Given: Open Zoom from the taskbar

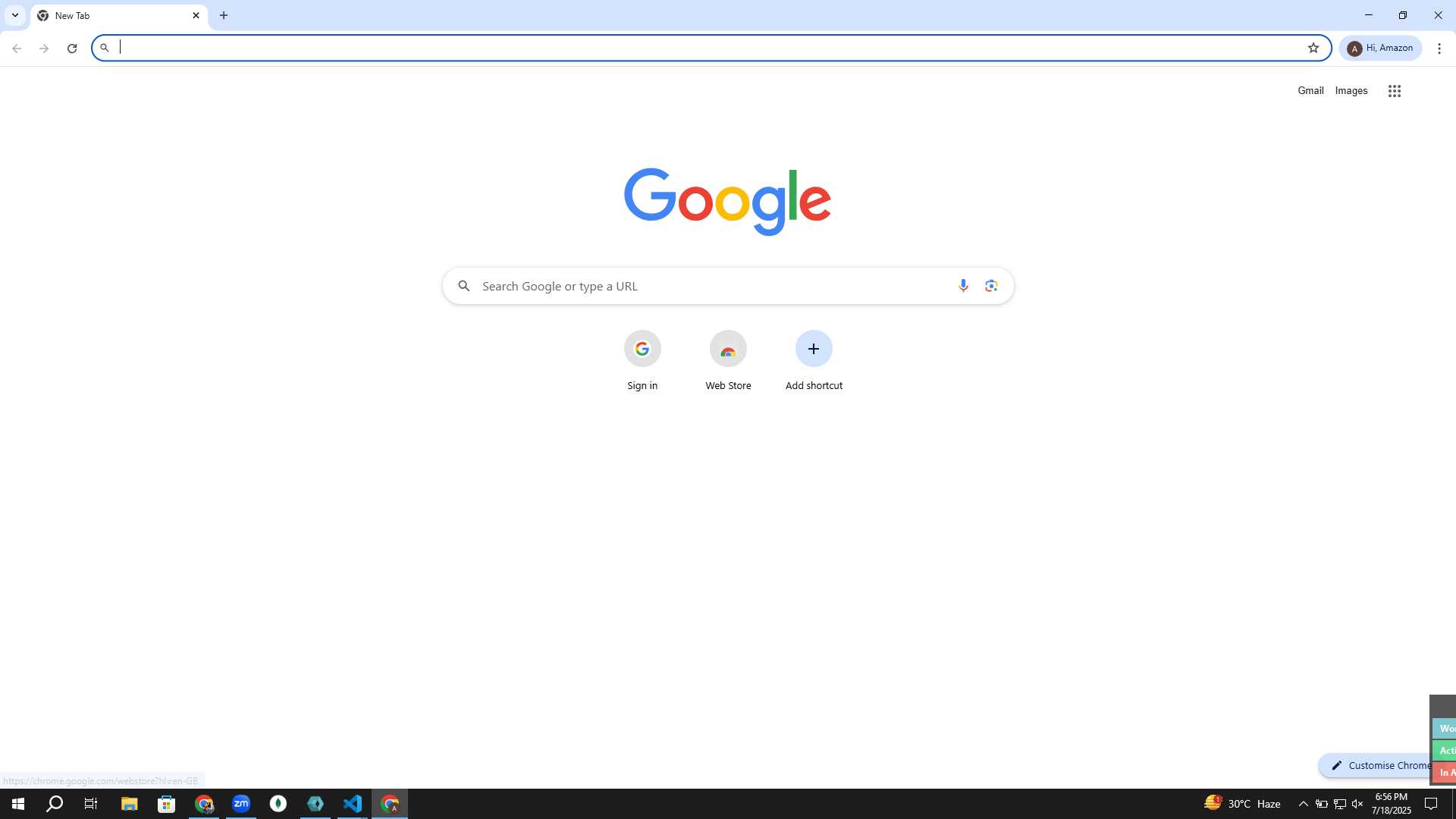Looking at the screenshot, I should coord(241,804).
